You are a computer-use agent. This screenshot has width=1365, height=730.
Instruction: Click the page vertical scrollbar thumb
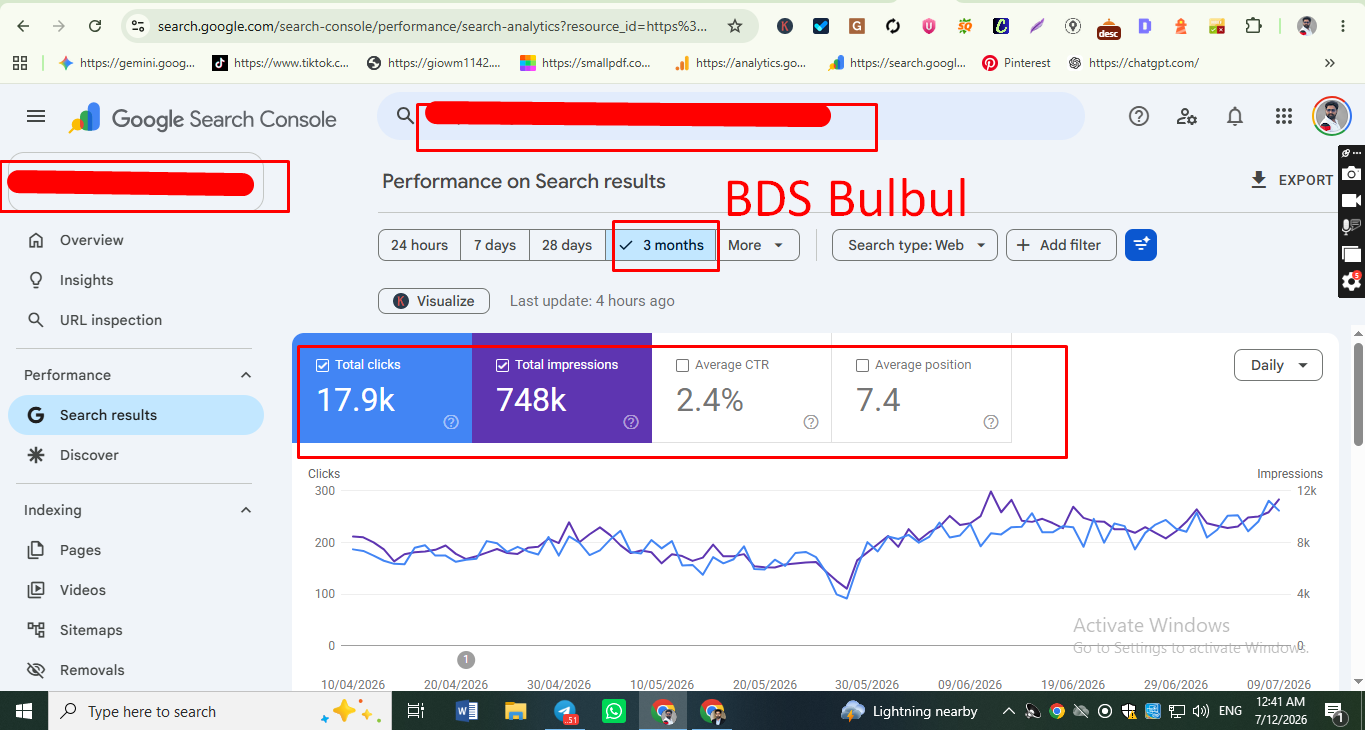1358,394
